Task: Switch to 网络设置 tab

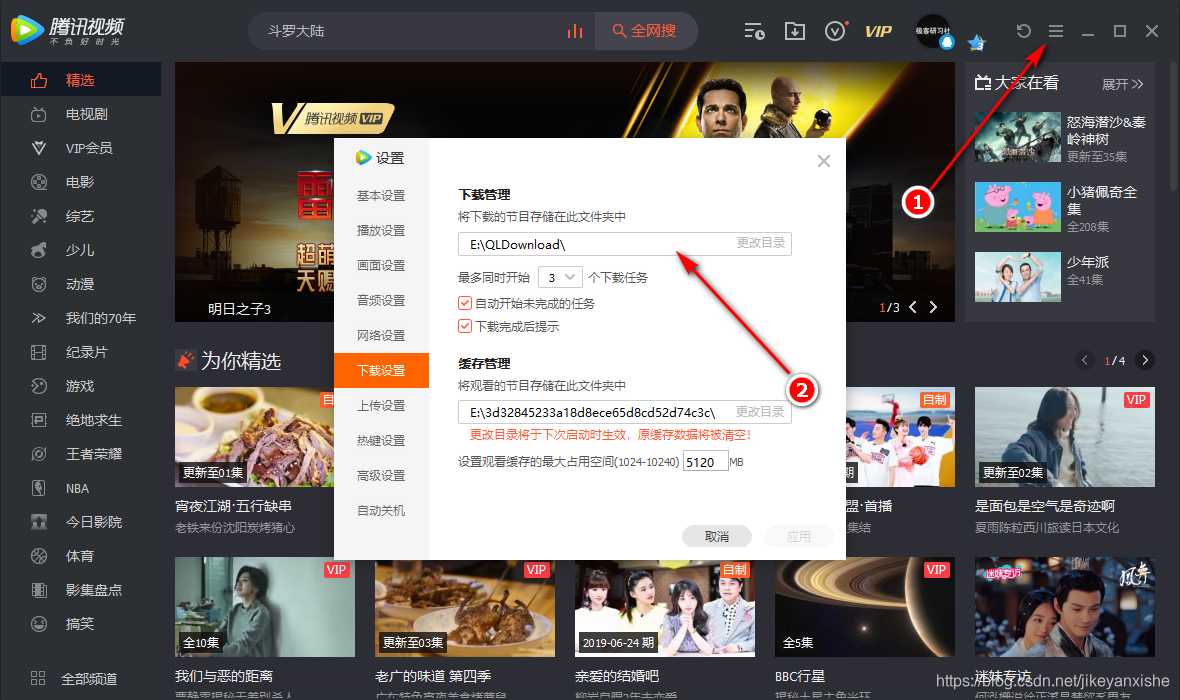Action: tap(381, 336)
